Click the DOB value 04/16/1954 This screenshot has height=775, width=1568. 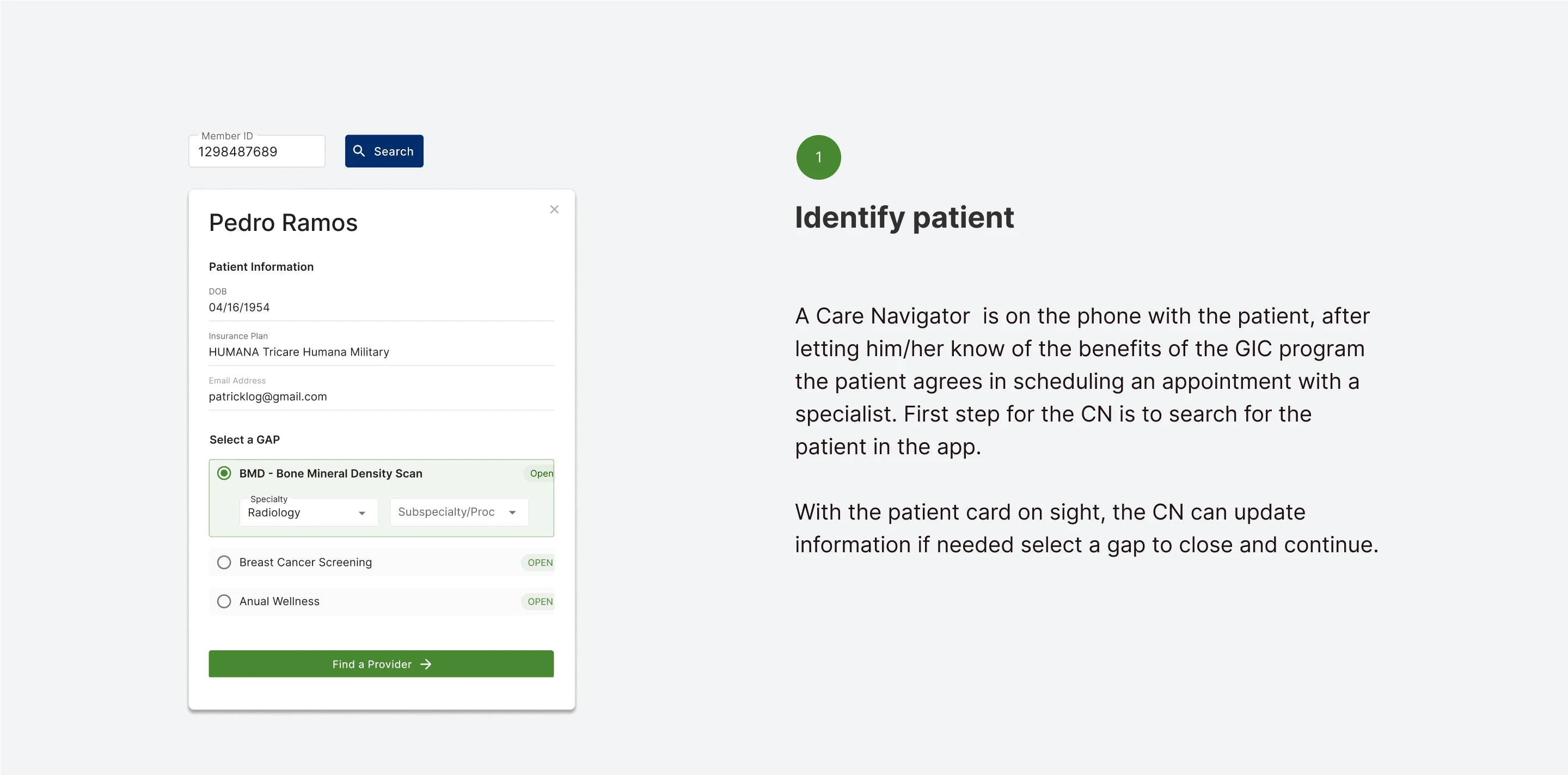pyautogui.click(x=239, y=308)
